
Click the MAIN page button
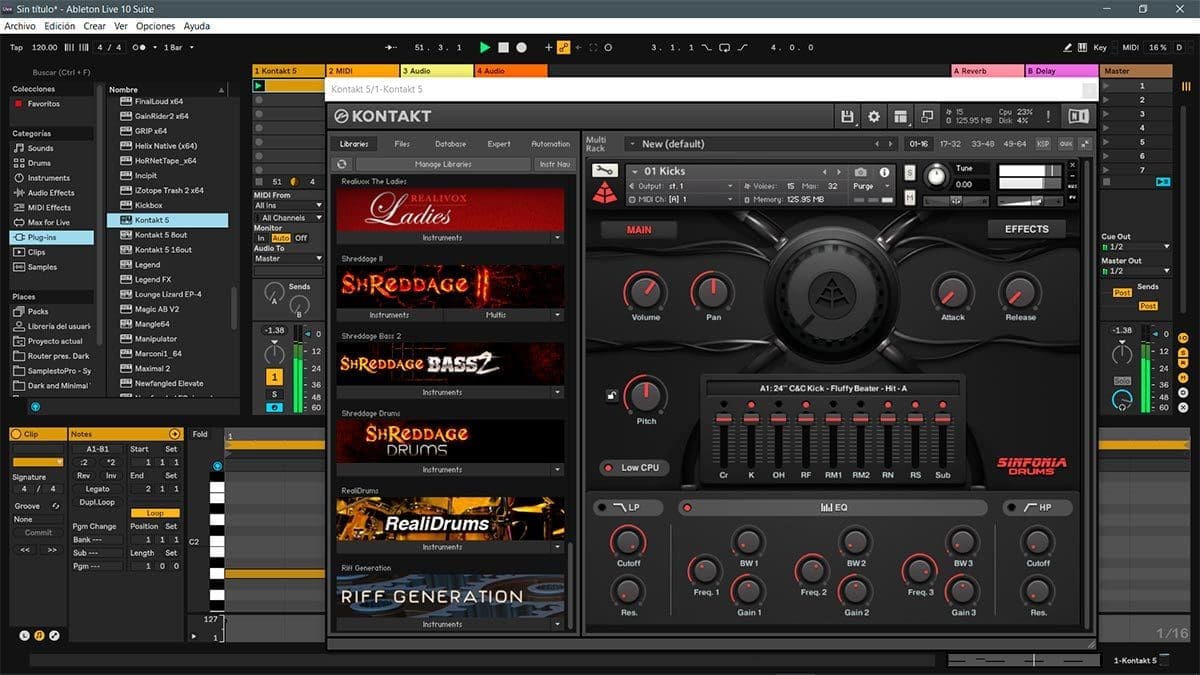point(639,230)
